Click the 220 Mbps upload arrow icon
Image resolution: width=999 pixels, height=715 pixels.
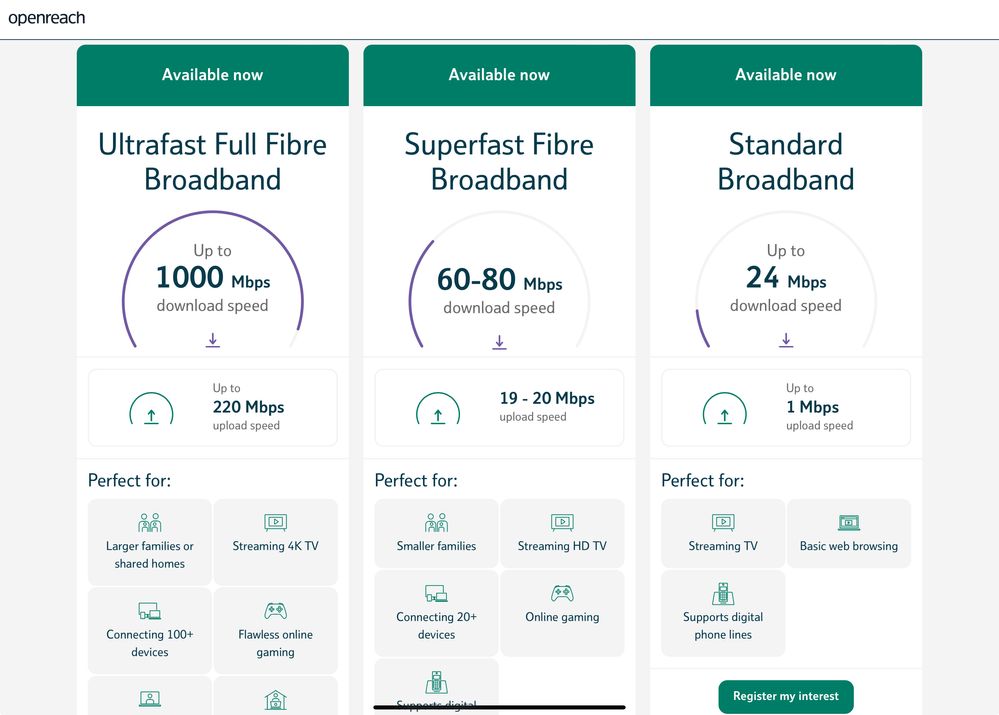coord(151,411)
